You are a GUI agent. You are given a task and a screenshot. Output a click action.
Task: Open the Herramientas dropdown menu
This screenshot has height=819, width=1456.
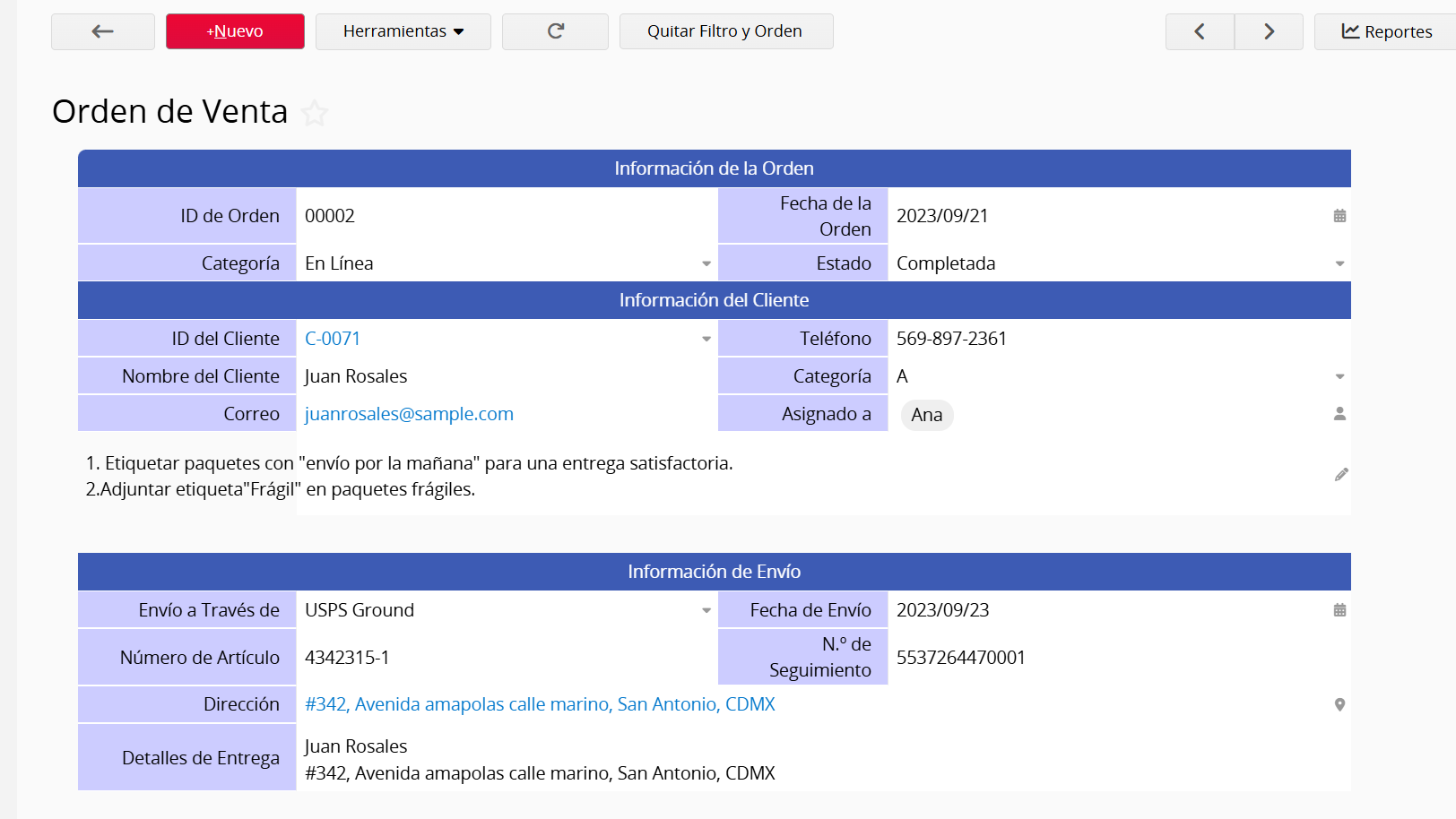403,31
